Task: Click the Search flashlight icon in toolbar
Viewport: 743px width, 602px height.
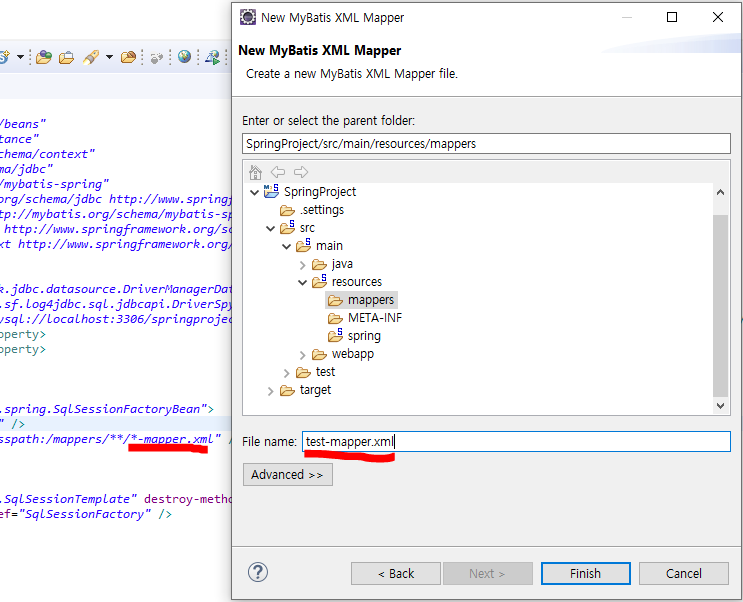Action: [x=91, y=57]
